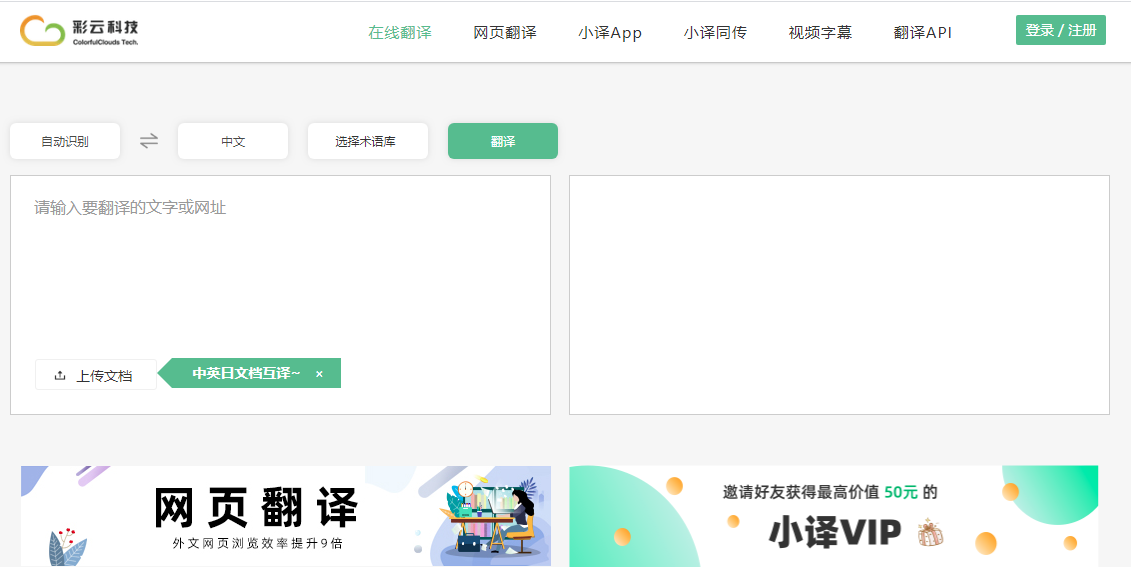Open the 网页翻译 promotional banner
This screenshot has height=567, width=1131.
click(286, 516)
